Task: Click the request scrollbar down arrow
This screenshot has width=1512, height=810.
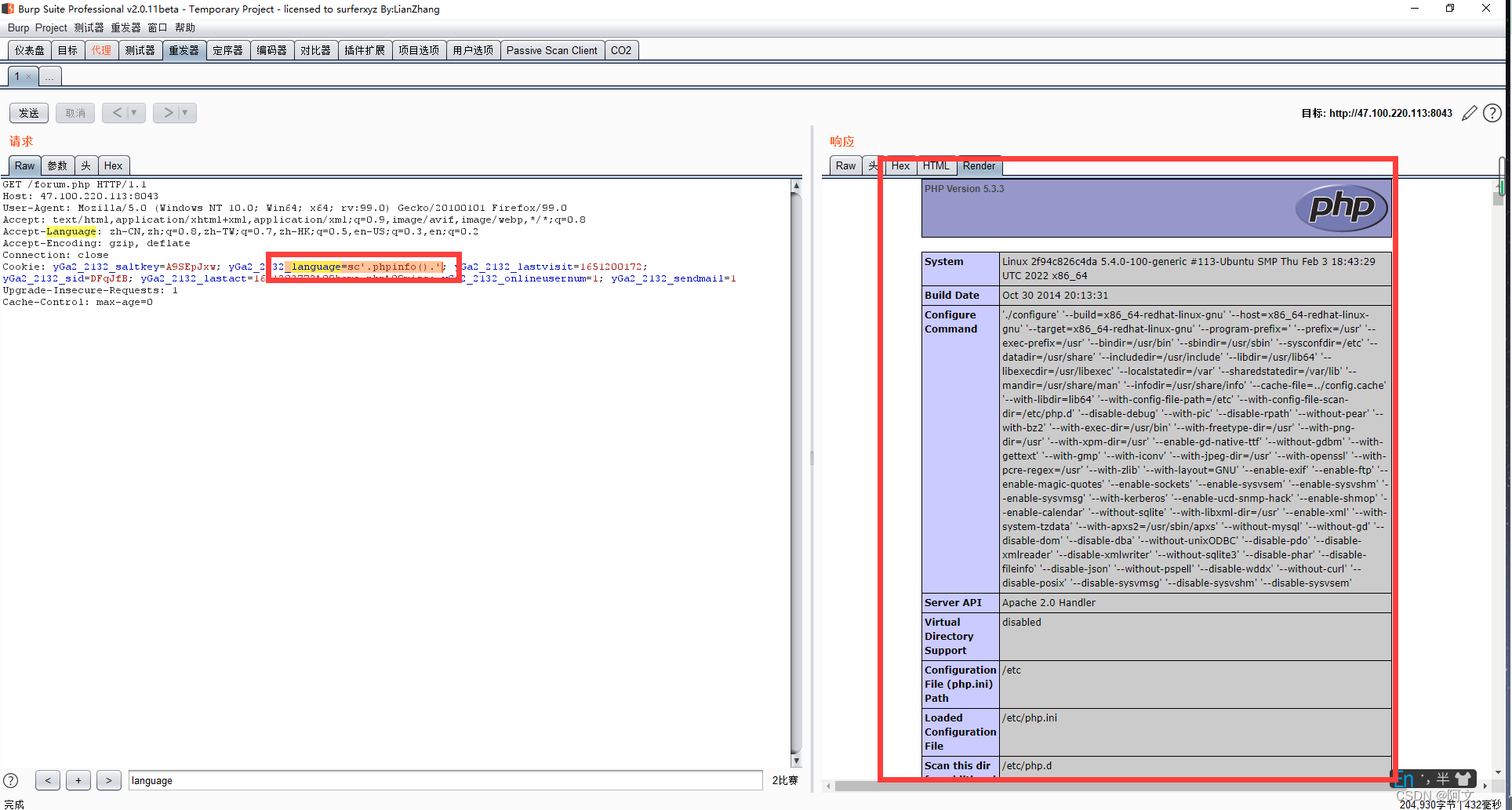Action: (x=796, y=761)
